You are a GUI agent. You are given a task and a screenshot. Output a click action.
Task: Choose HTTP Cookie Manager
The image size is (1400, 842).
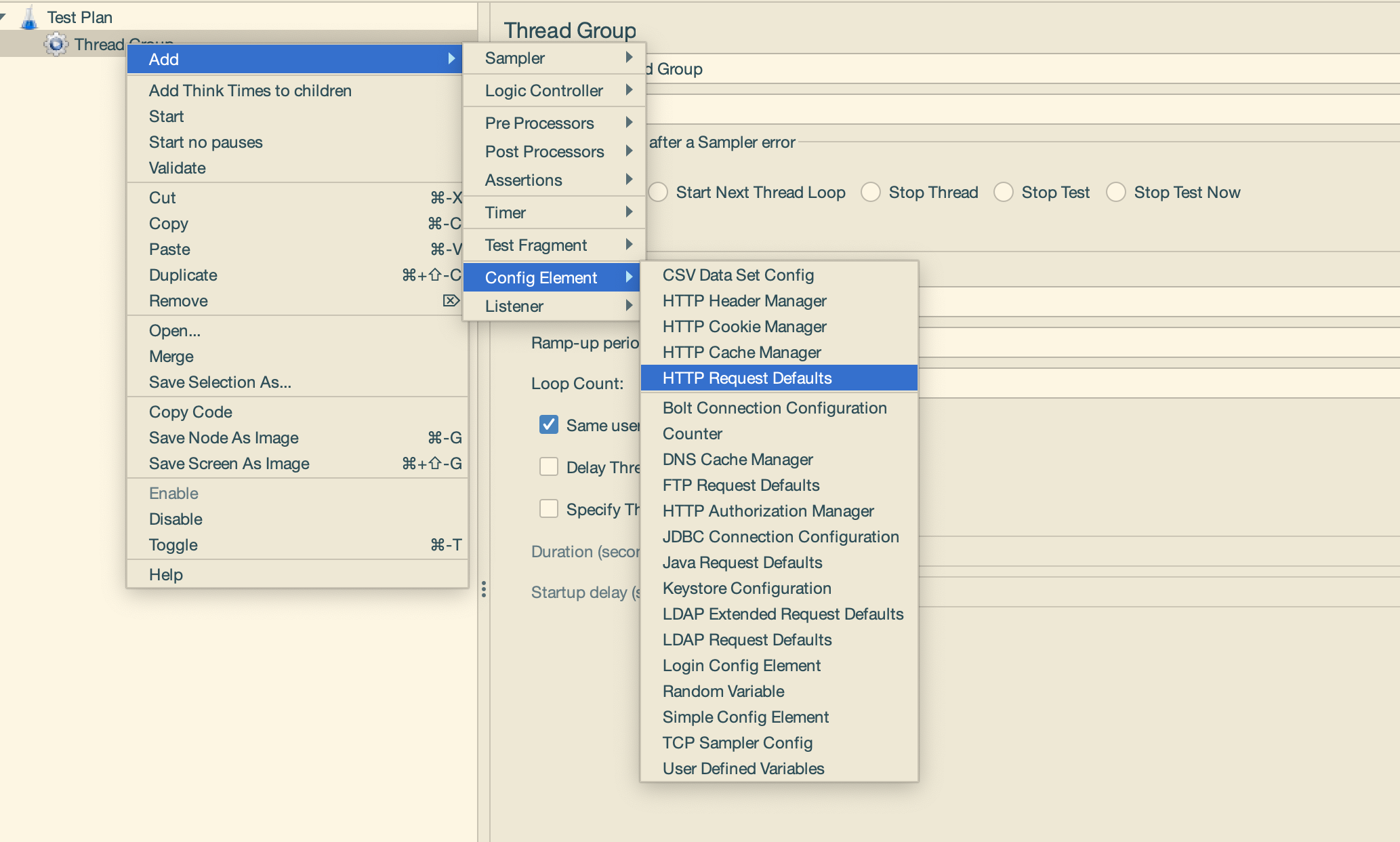(x=744, y=327)
